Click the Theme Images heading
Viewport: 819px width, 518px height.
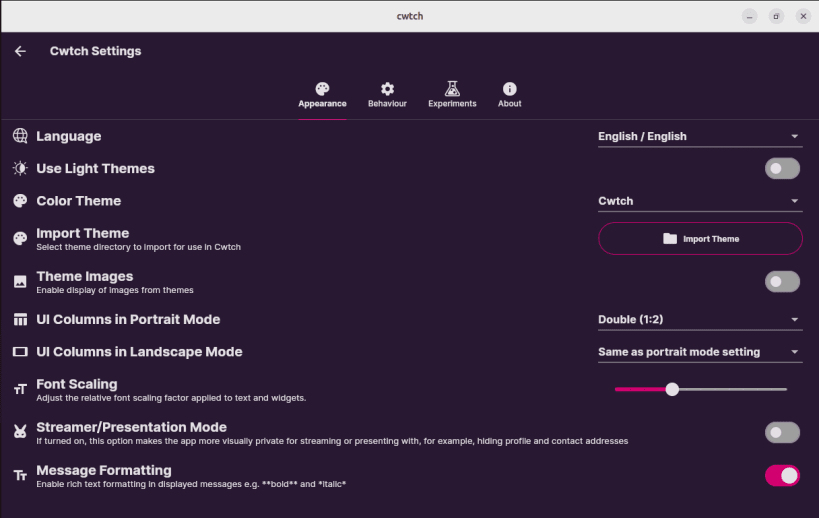pyautogui.click(x=85, y=276)
